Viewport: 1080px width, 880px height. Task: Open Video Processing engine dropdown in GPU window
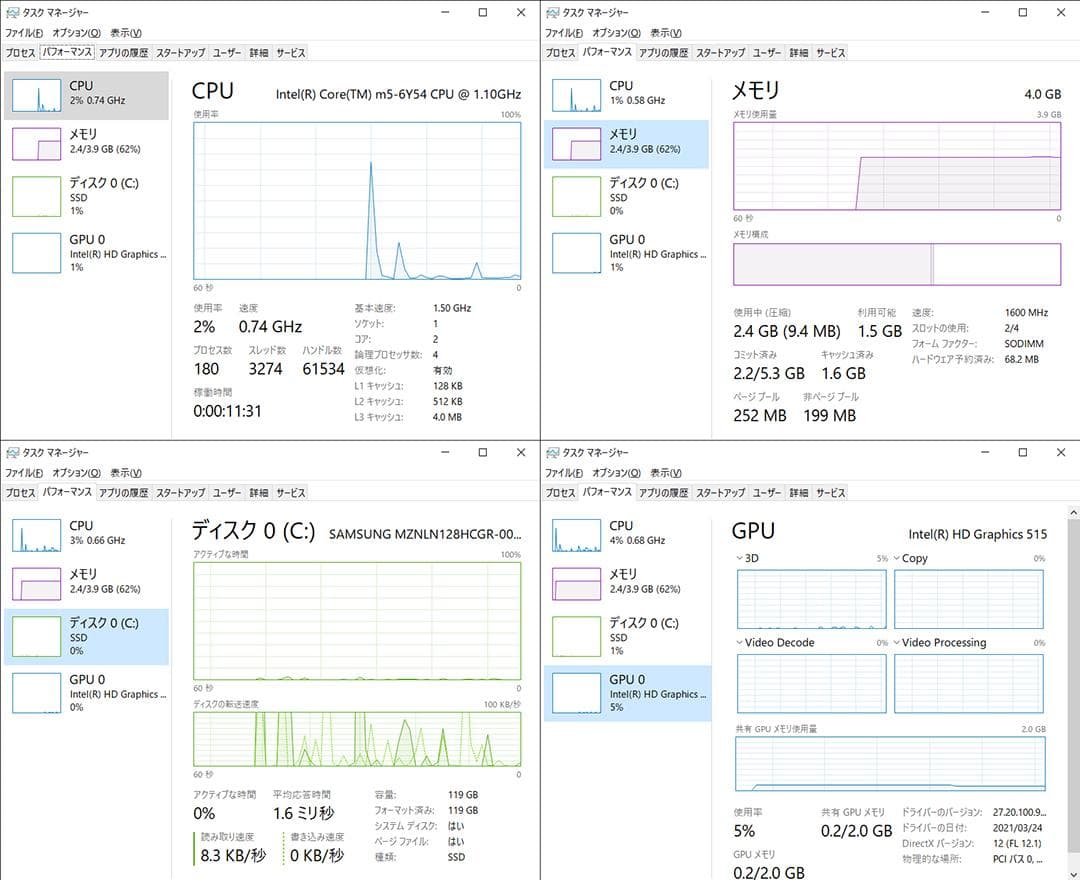tap(897, 642)
